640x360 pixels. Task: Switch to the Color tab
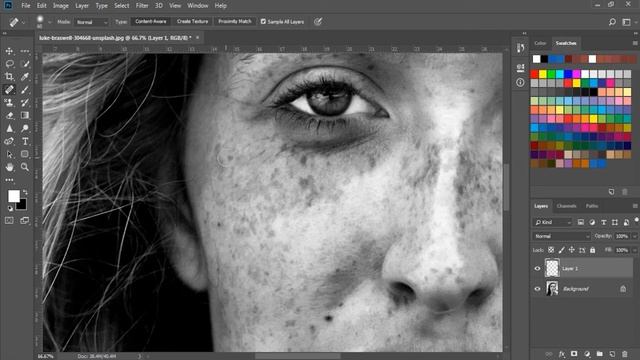pos(540,43)
